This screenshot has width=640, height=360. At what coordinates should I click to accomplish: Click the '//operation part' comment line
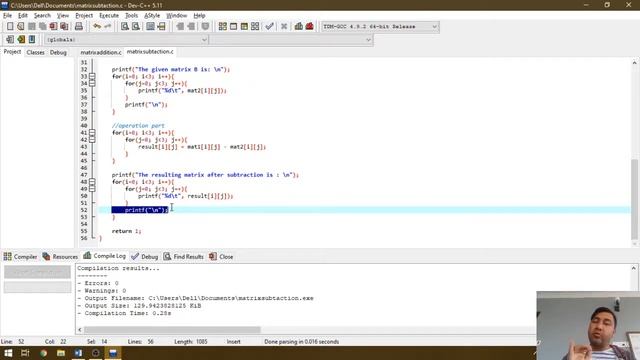(138, 126)
